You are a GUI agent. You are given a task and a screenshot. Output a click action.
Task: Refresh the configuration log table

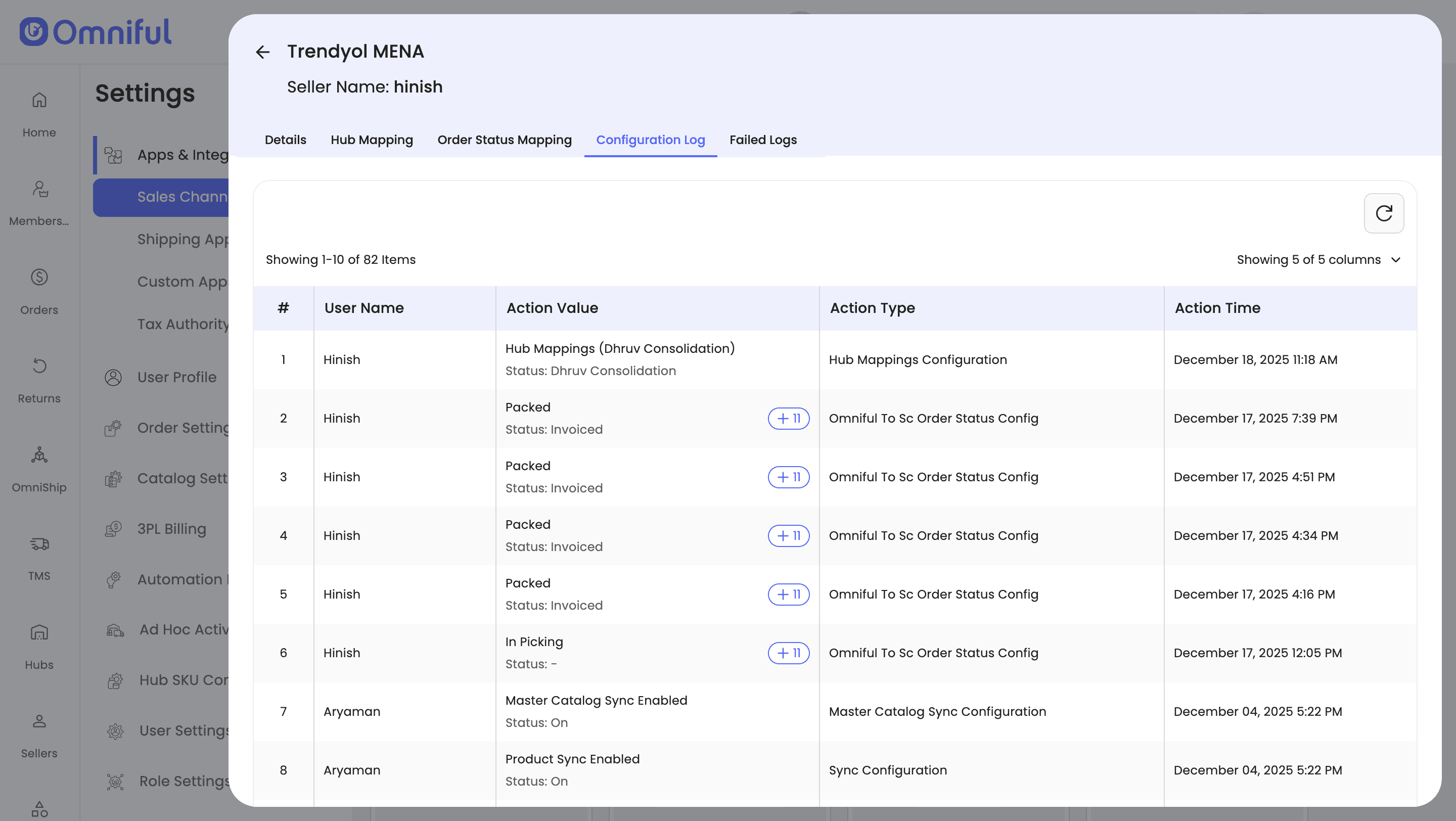click(x=1383, y=213)
